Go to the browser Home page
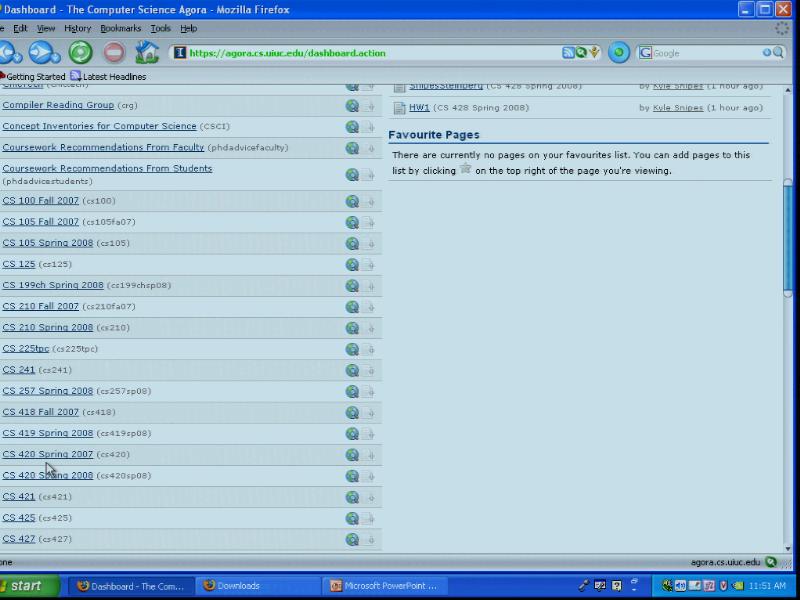The width and height of the screenshot is (800, 600). 147,52
